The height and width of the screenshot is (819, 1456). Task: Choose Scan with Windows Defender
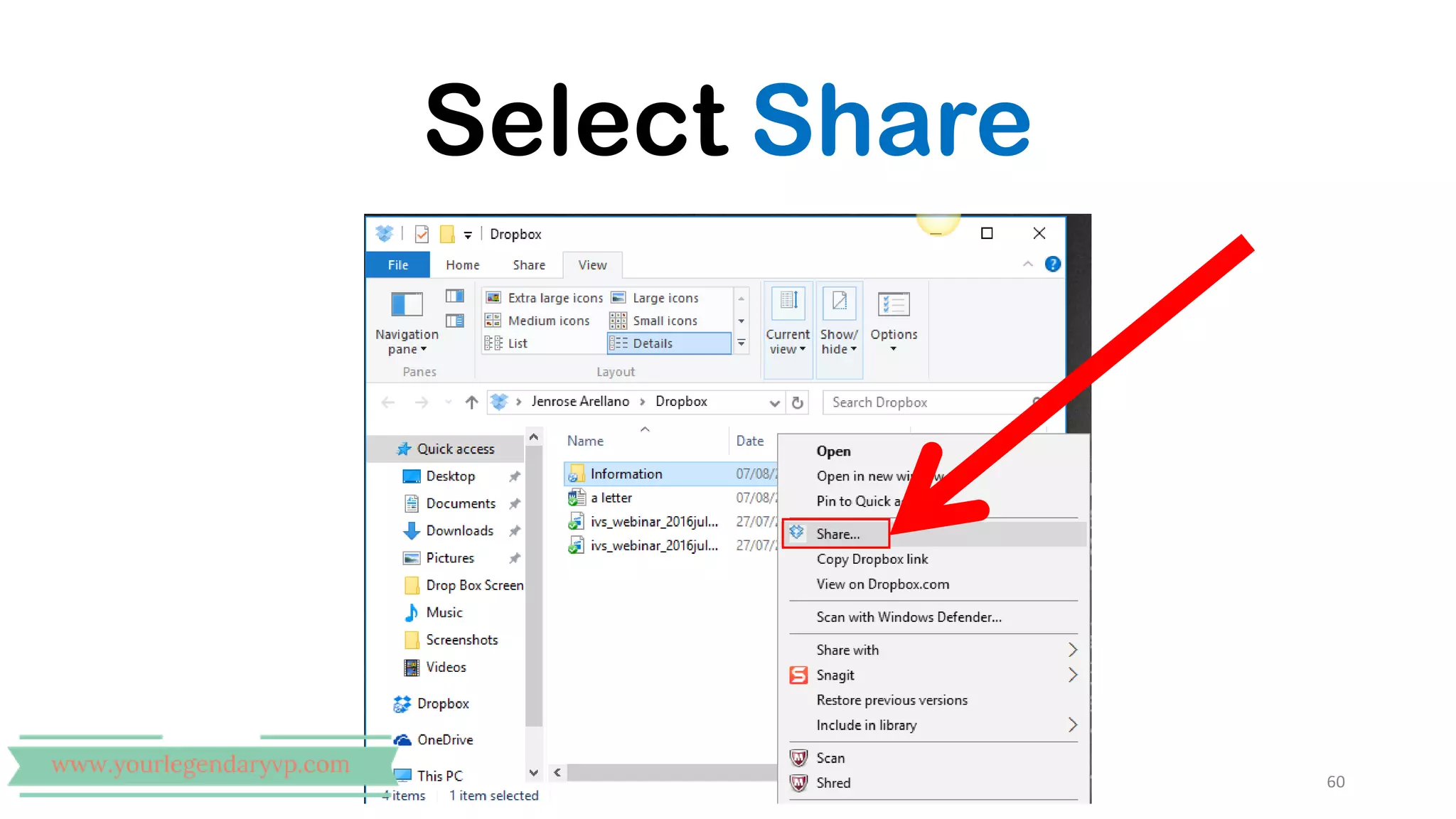(x=909, y=617)
